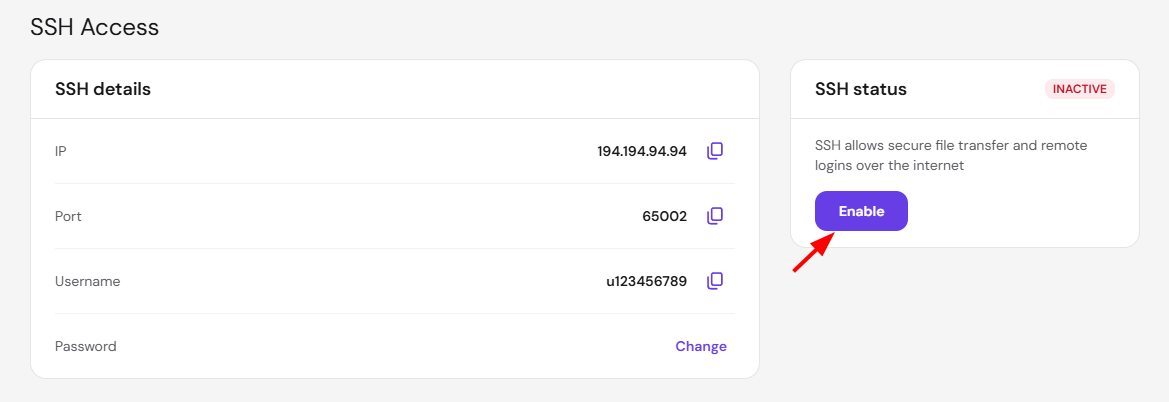This screenshot has width=1169, height=402.
Task: Click the Password field label
Action: (x=86, y=346)
